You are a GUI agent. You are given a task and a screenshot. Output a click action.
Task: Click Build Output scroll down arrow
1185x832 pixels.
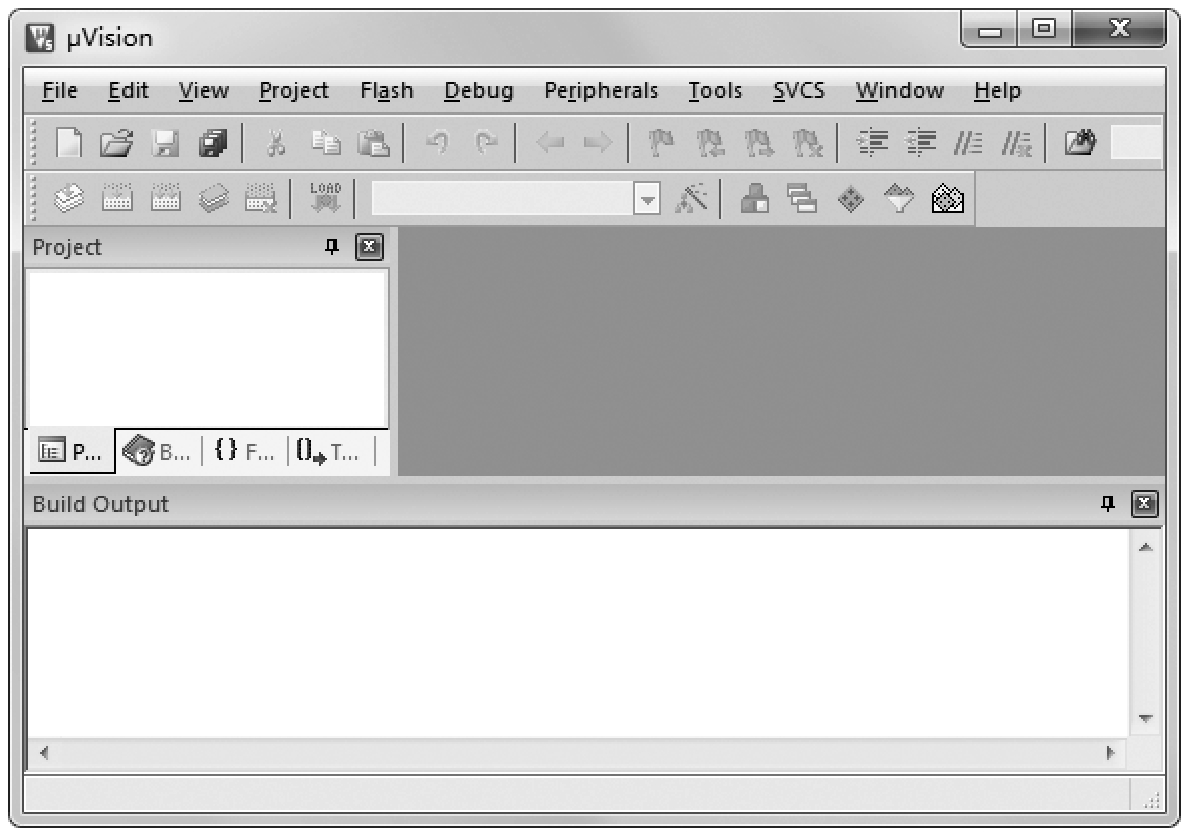[1146, 719]
